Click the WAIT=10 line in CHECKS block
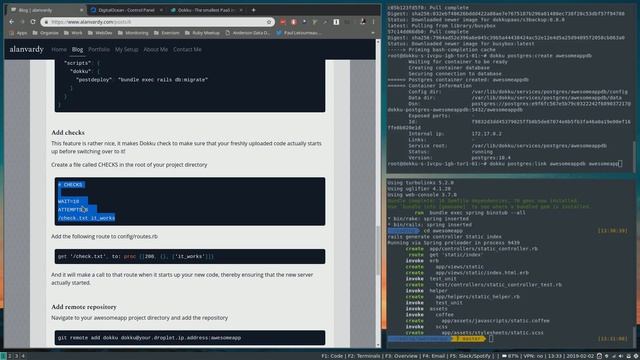 (69, 202)
